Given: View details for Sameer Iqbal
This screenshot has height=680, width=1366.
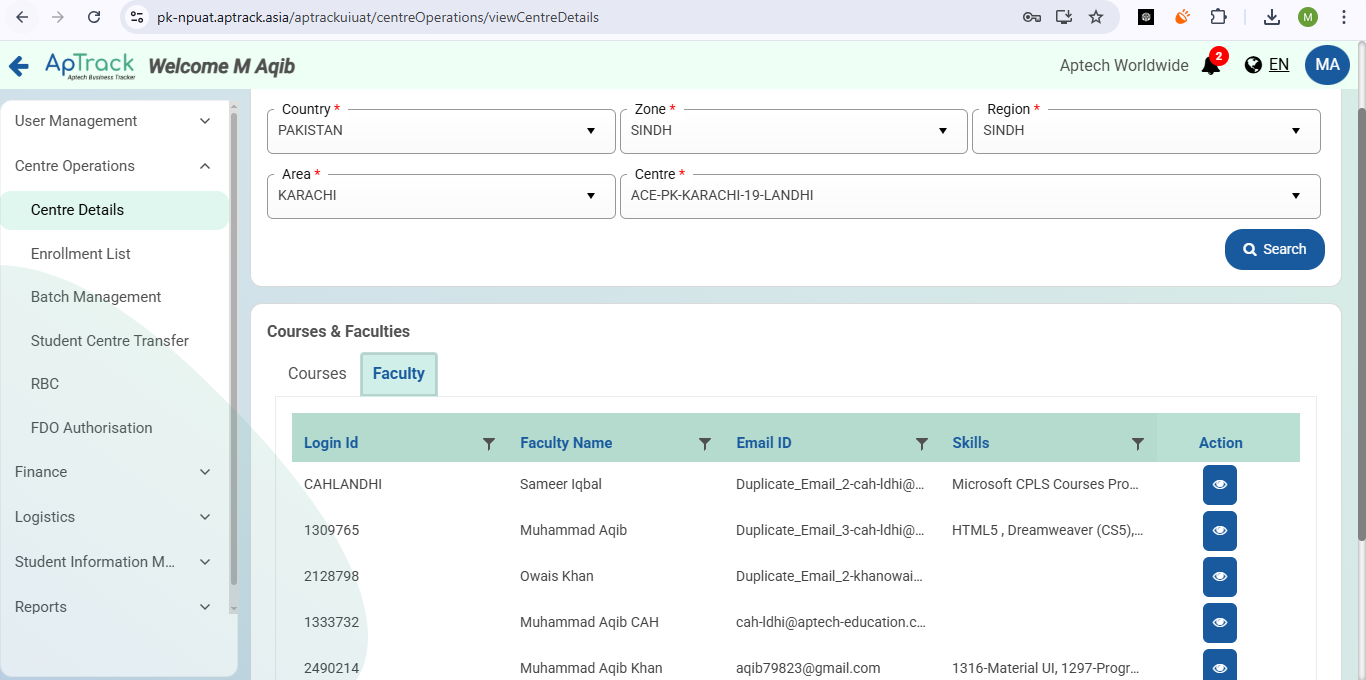Looking at the screenshot, I should pos(1219,485).
